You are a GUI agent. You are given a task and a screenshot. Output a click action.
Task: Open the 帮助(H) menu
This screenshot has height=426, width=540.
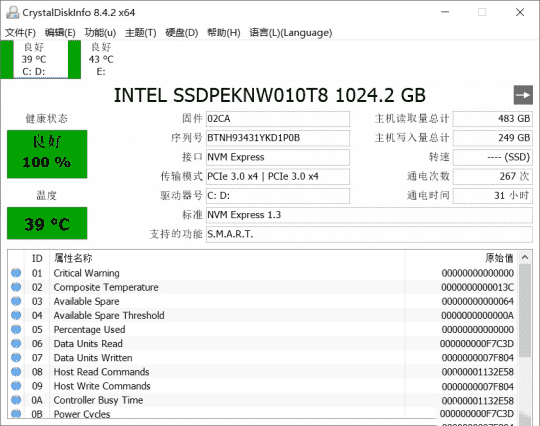click(224, 33)
